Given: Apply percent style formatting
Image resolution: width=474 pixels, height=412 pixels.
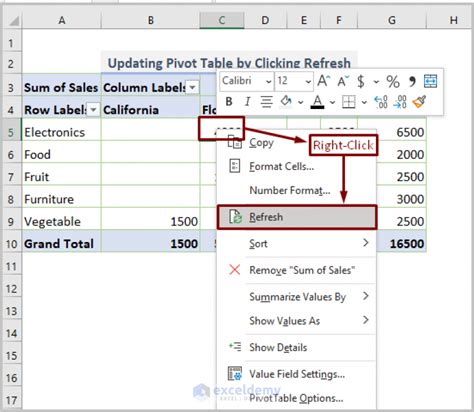Looking at the screenshot, I should 393,81.
